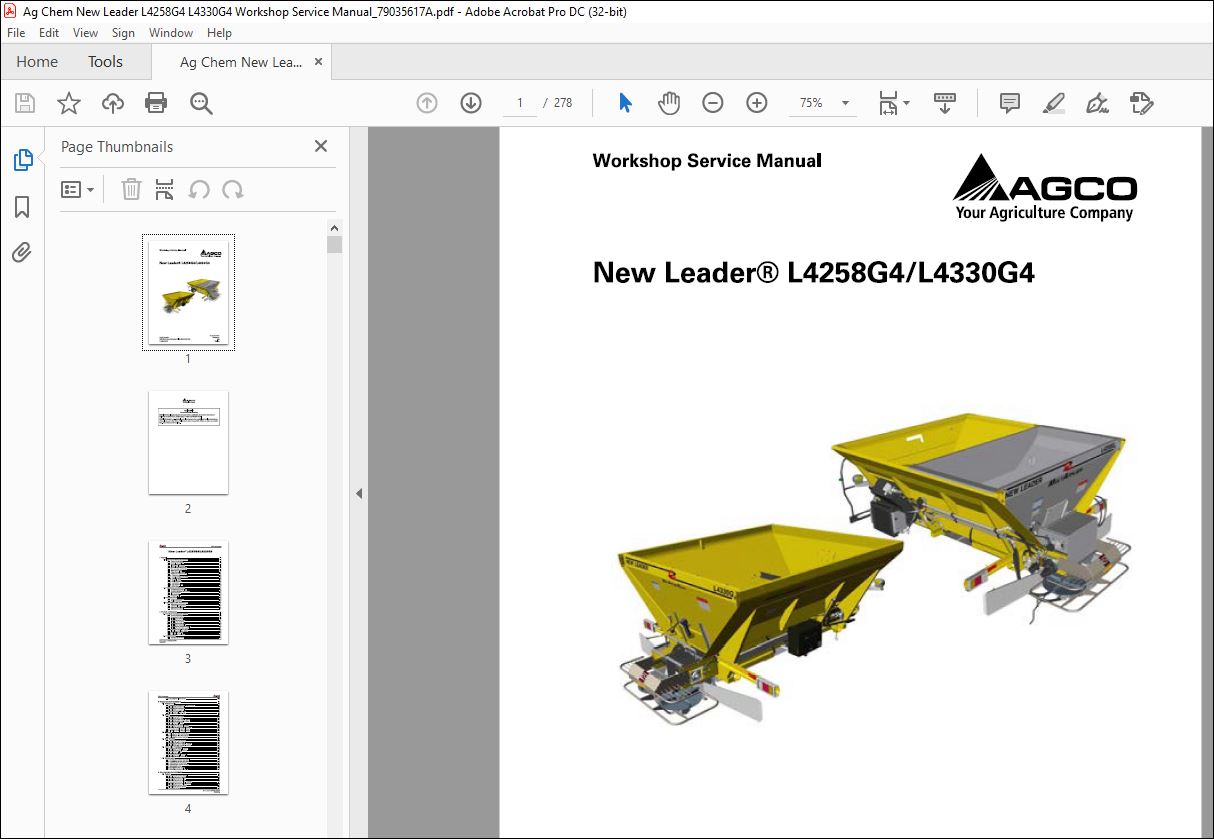Image resolution: width=1214 pixels, height=839 pixels.
Task: Activate the hand pan tool
Action: click(668, 103)
